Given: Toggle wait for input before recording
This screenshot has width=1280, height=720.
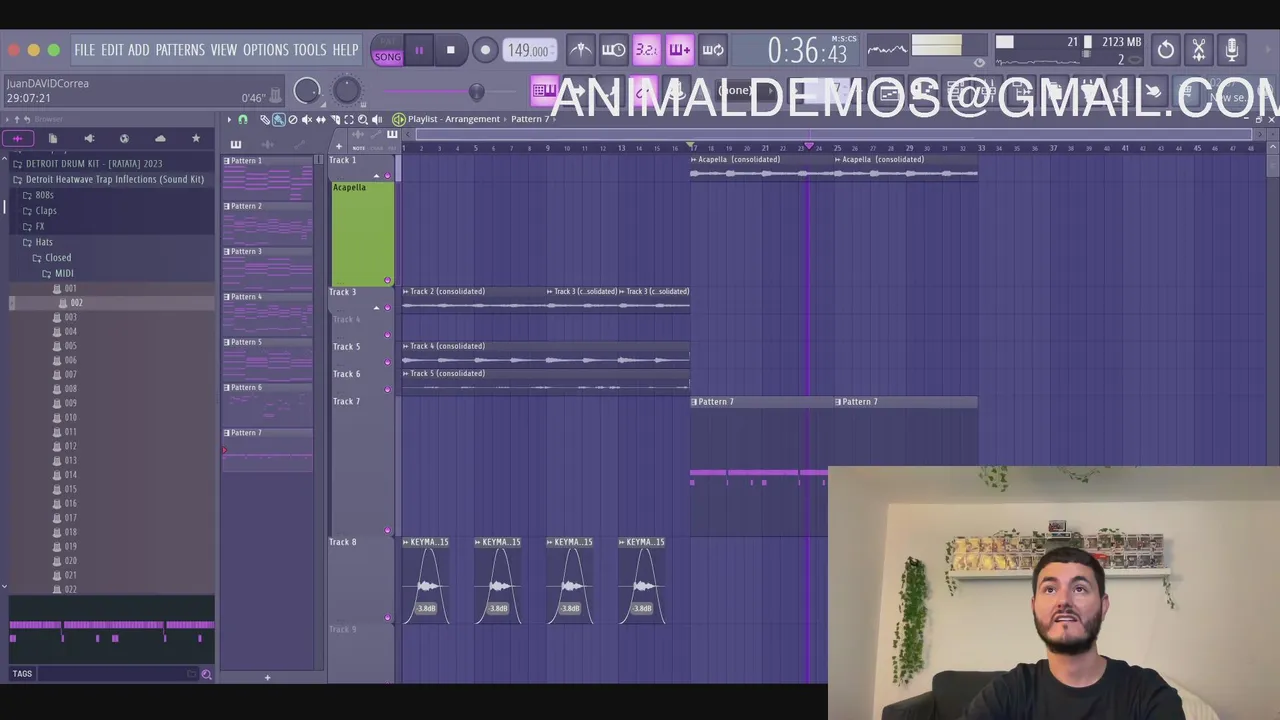Looking at the screenshot, I should tap(614, 50).
